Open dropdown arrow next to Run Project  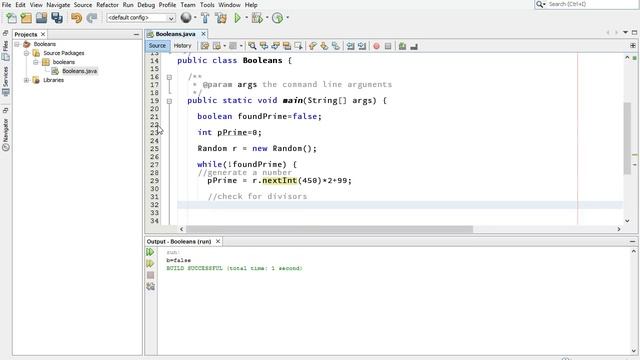click(246, 18)
